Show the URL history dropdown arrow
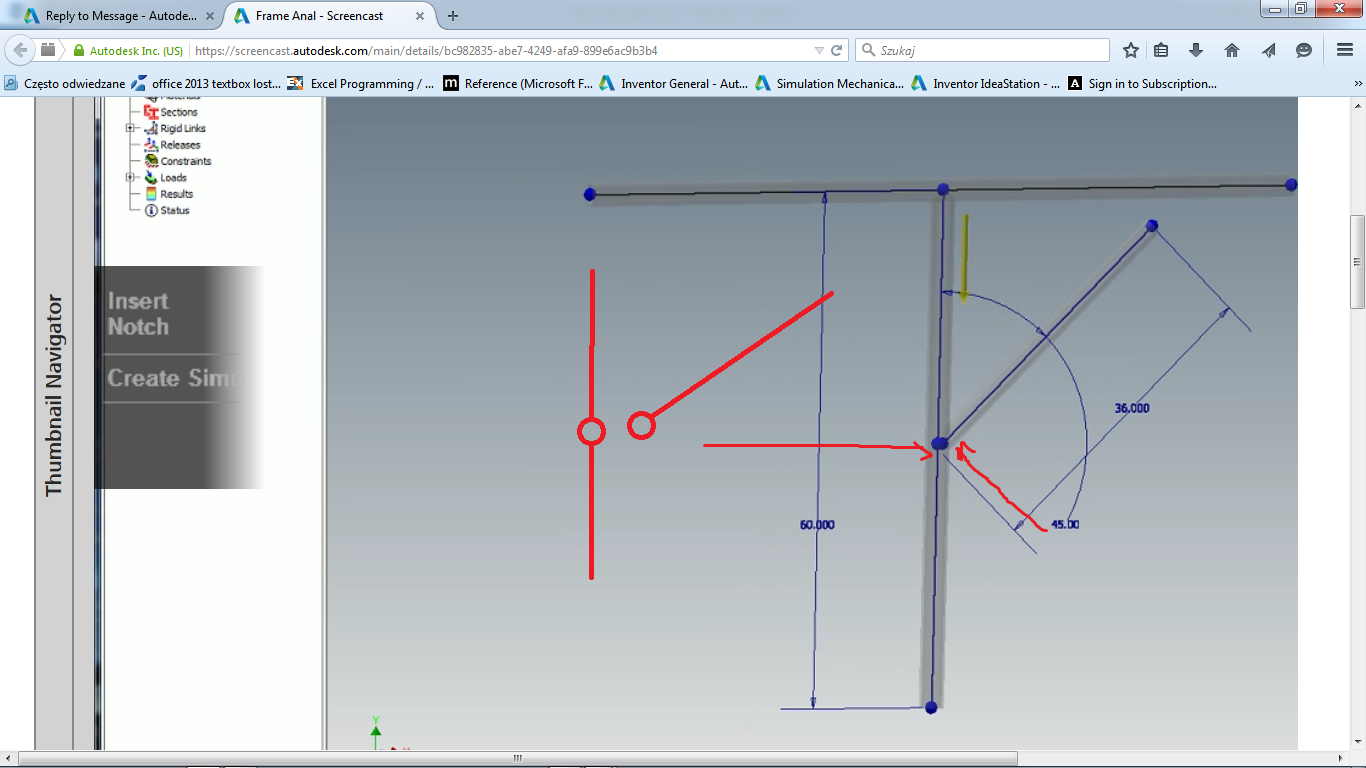The image size is (1366, 768). click(819, 50)
